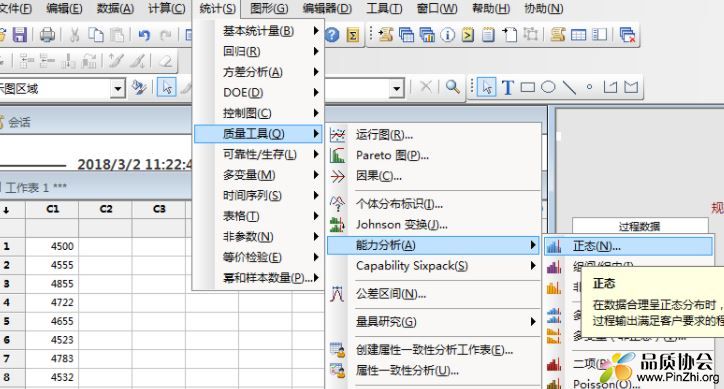Select the Ellipse drawing tool
The height and width of the screenshot is (389, 724).
coord(548,87)
